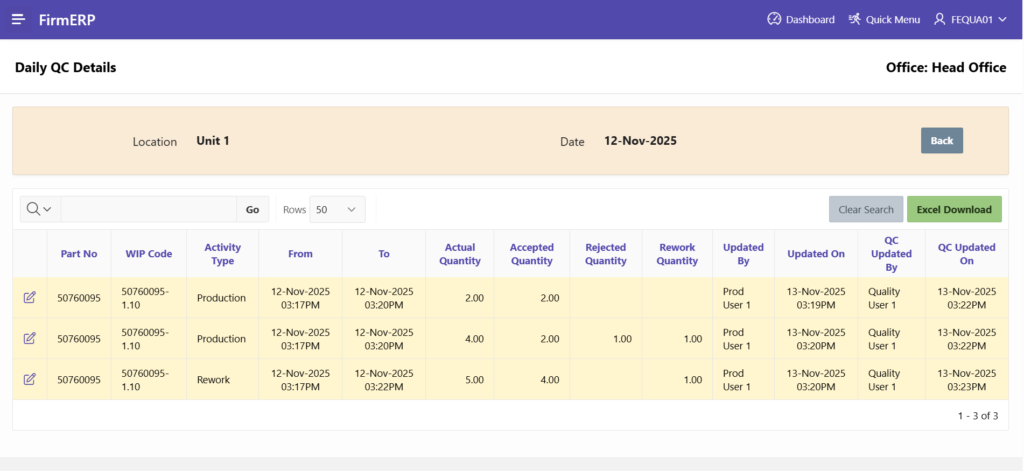Click the Dashboard gauge icon

coord(773,19)
